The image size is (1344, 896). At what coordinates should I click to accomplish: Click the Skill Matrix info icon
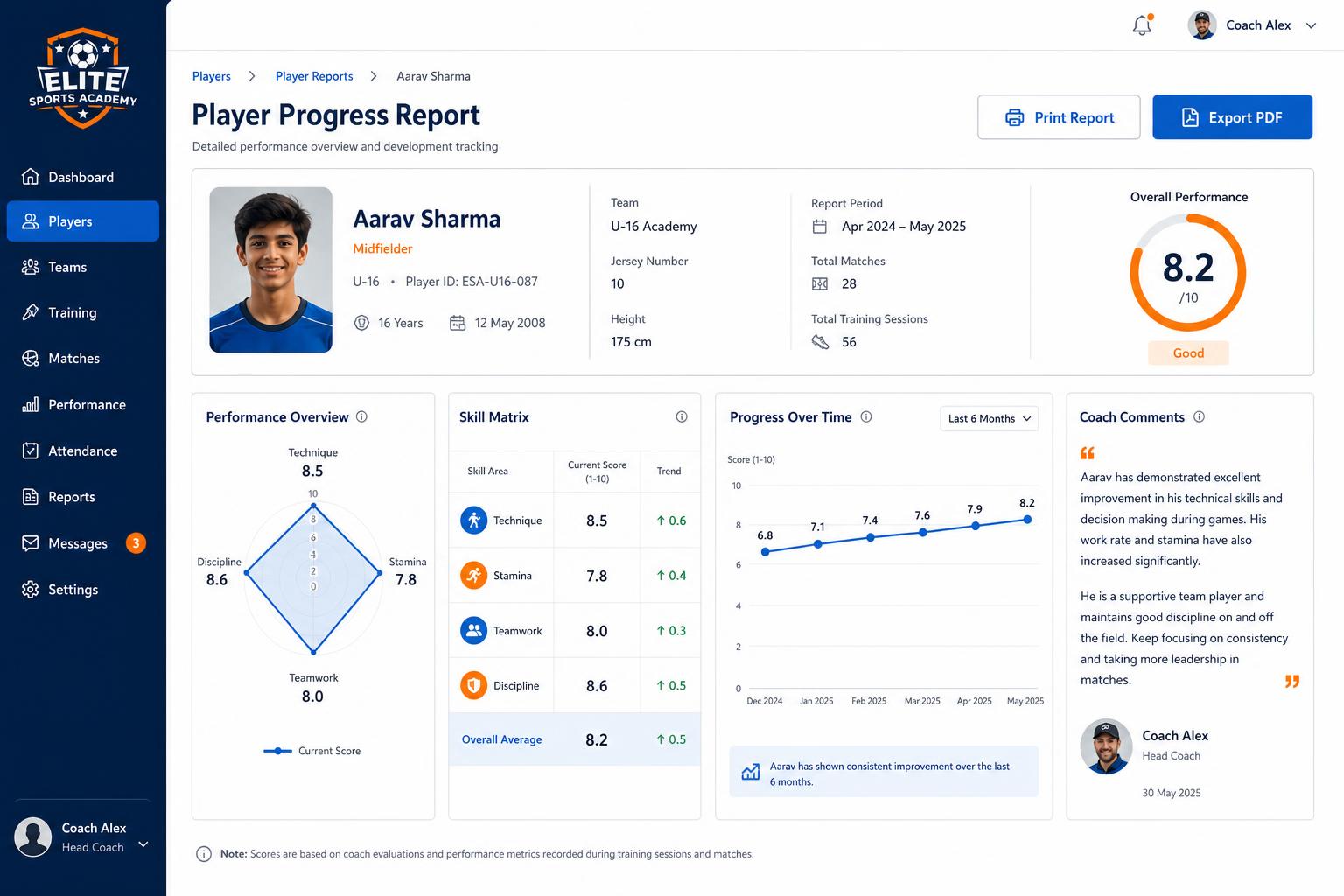click(682, 417)
